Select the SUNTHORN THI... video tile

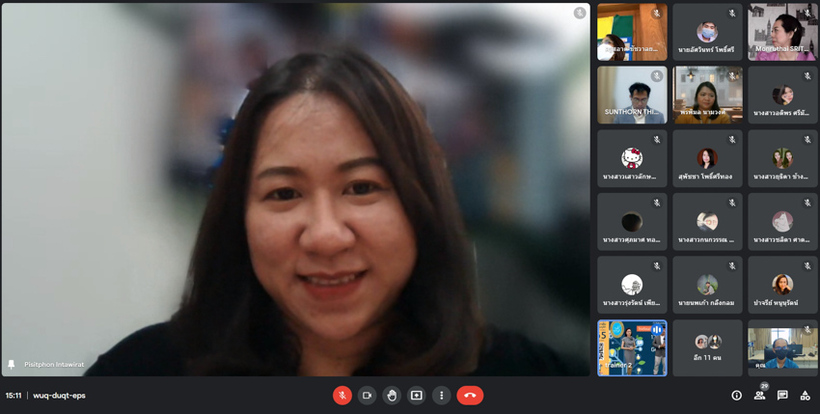632,95
